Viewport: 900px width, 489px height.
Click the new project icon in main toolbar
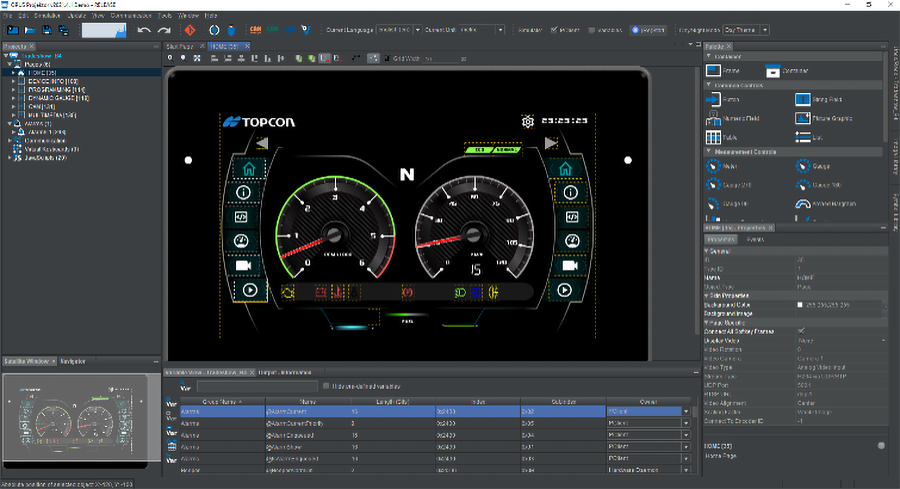click(13, 30)
